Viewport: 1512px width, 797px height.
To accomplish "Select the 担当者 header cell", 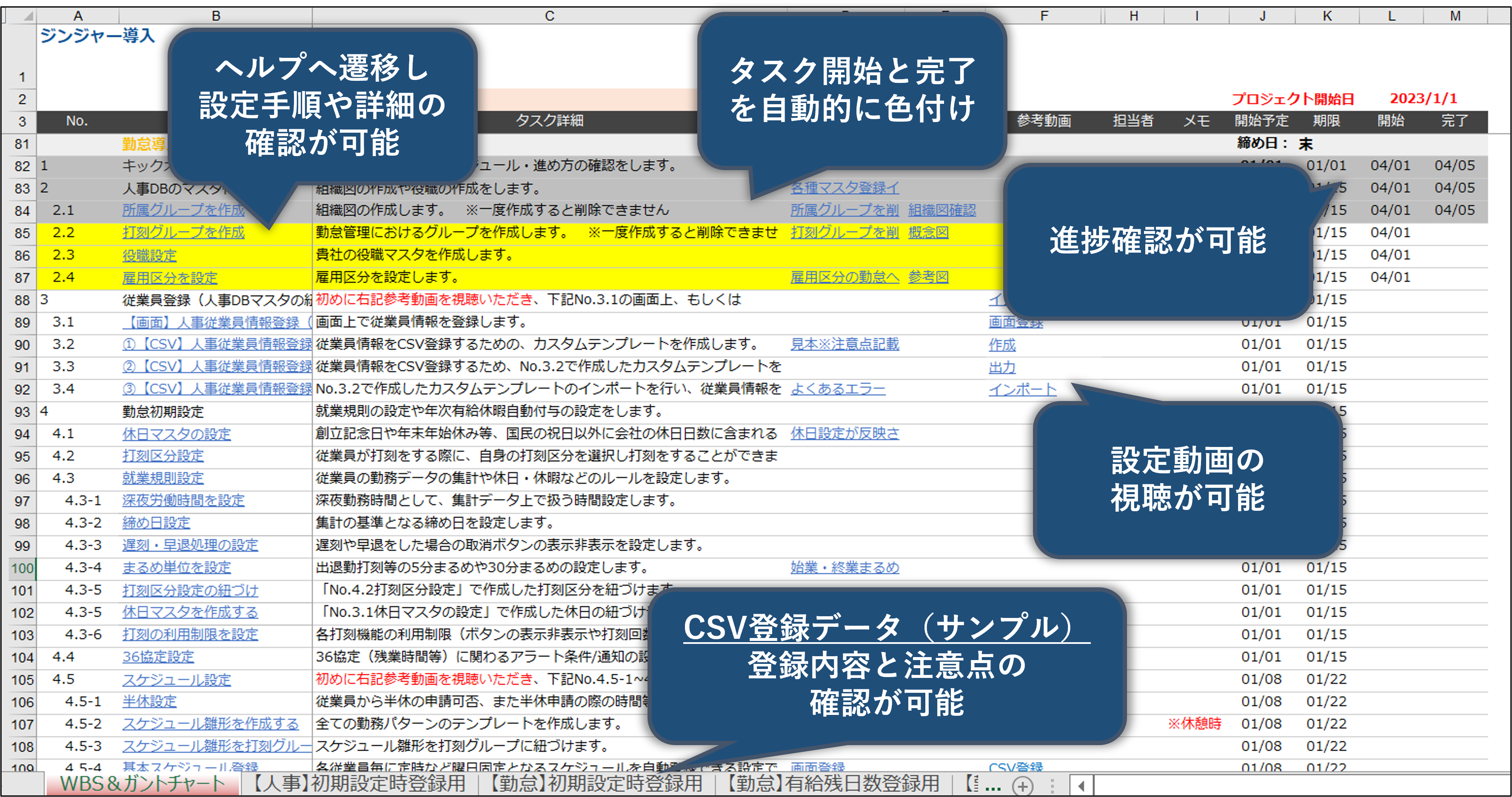I will [1133, 121].
